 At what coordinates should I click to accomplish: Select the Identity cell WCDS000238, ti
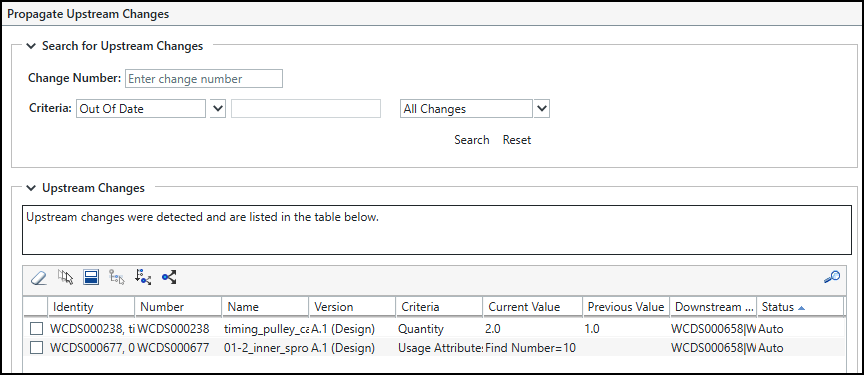[91, 329]
